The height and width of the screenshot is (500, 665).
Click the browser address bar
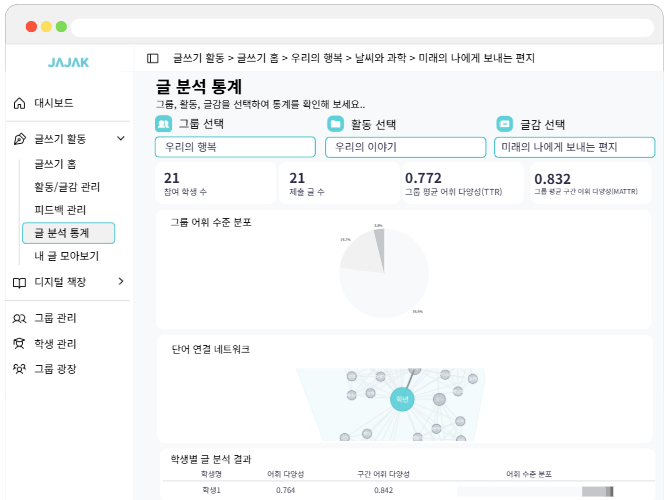click(362, 27)
